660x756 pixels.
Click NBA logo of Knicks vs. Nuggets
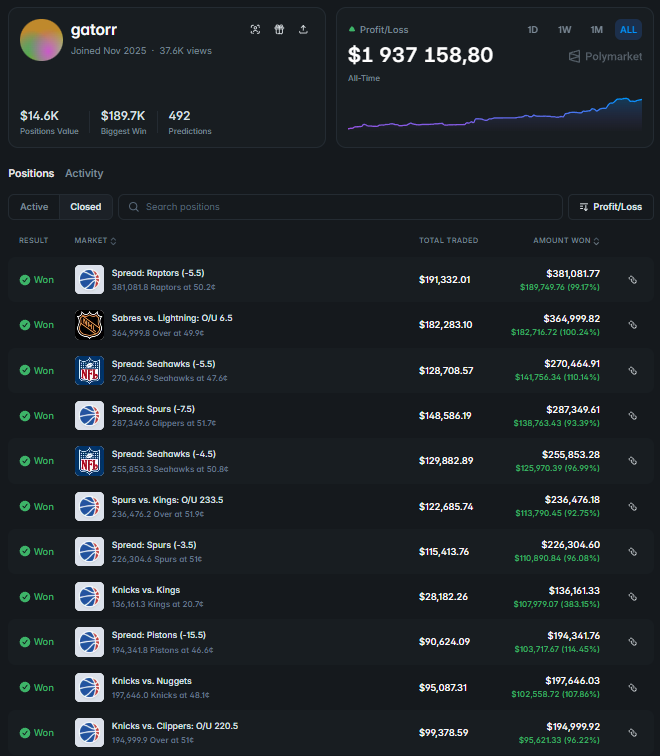pos(89,688)
